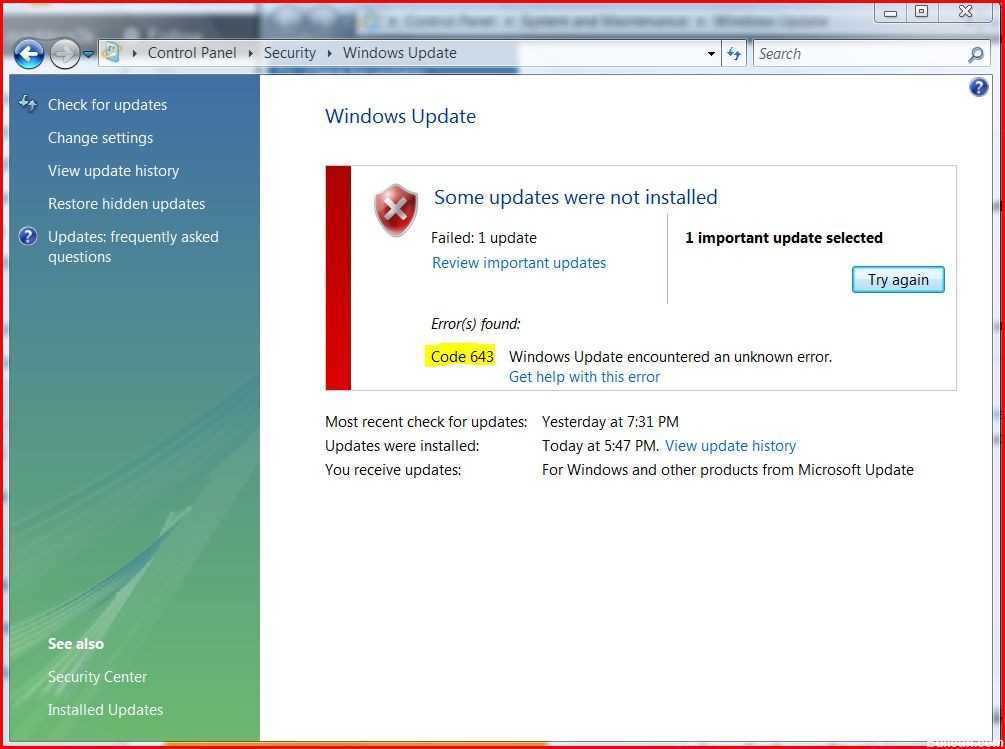1005x749 pixels.
Task: Open Get help with this error
Action: 585,377
